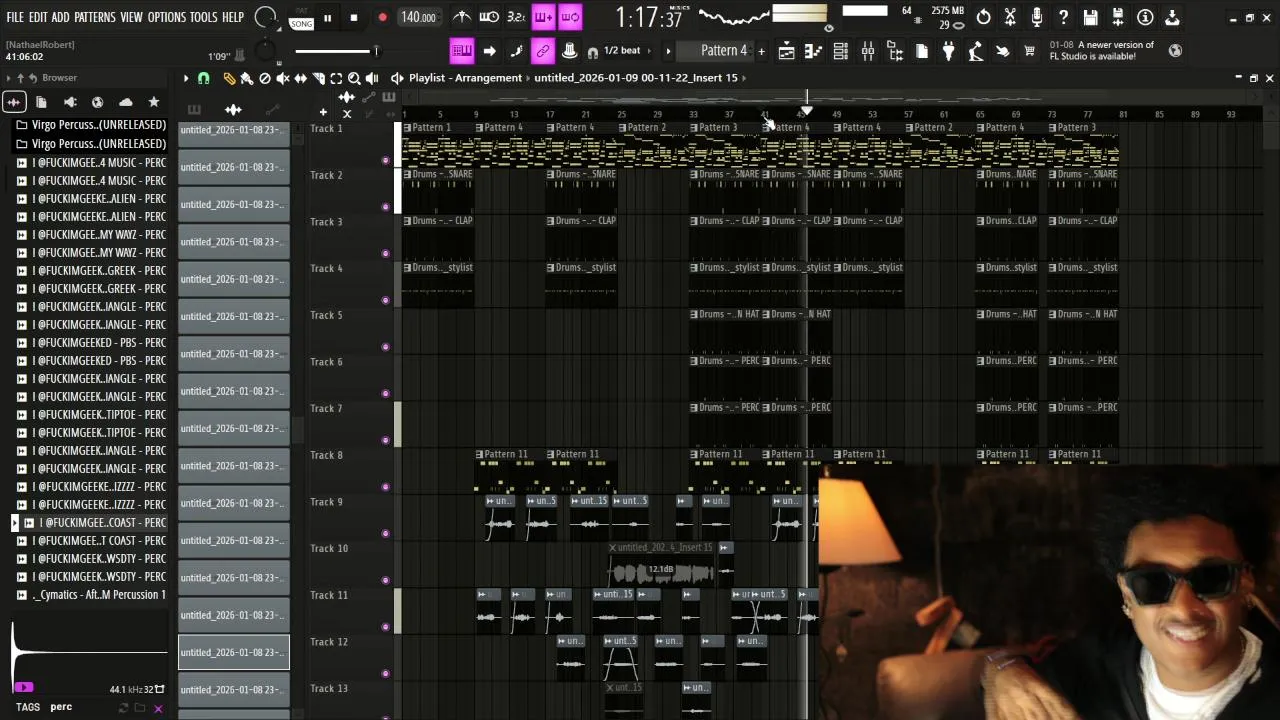Mute Track 6 with its dot
Image resolution: width=1280 pixels, height=720 pixels.
coord(386,393)
